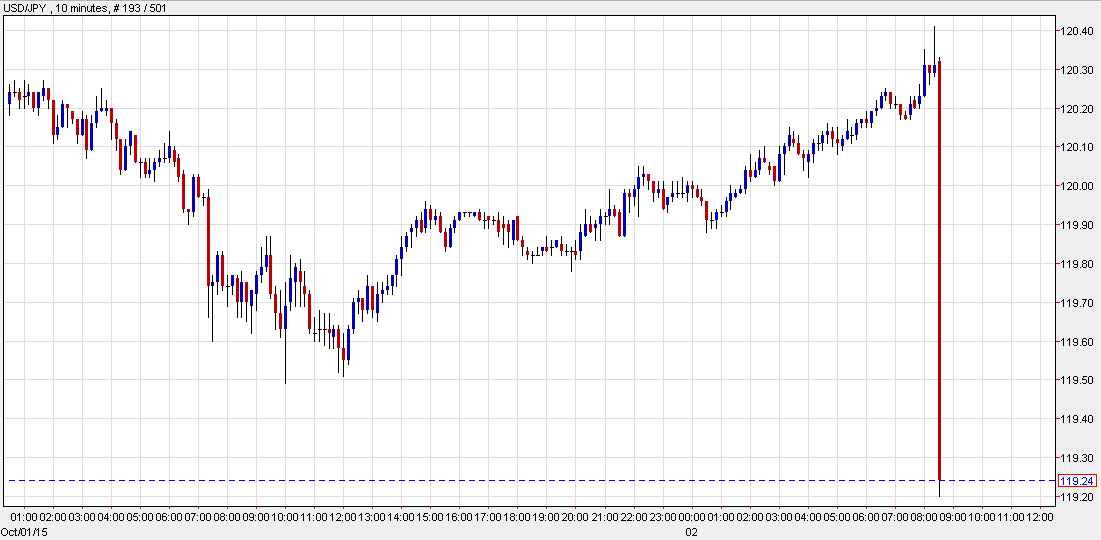Click the 119.70 price axis label
The image size is (1101, 540).
coord(1078,303)
